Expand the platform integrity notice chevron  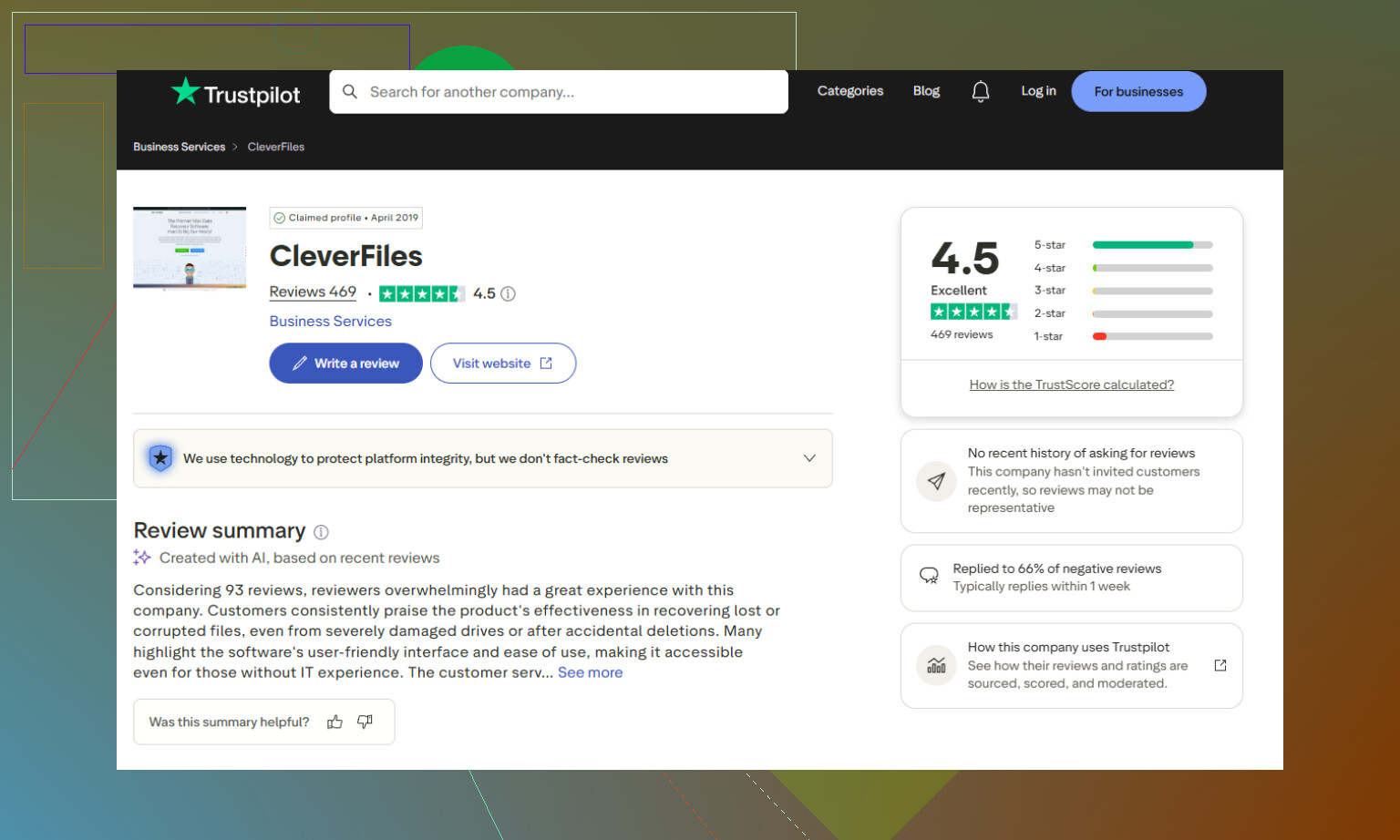809,458
